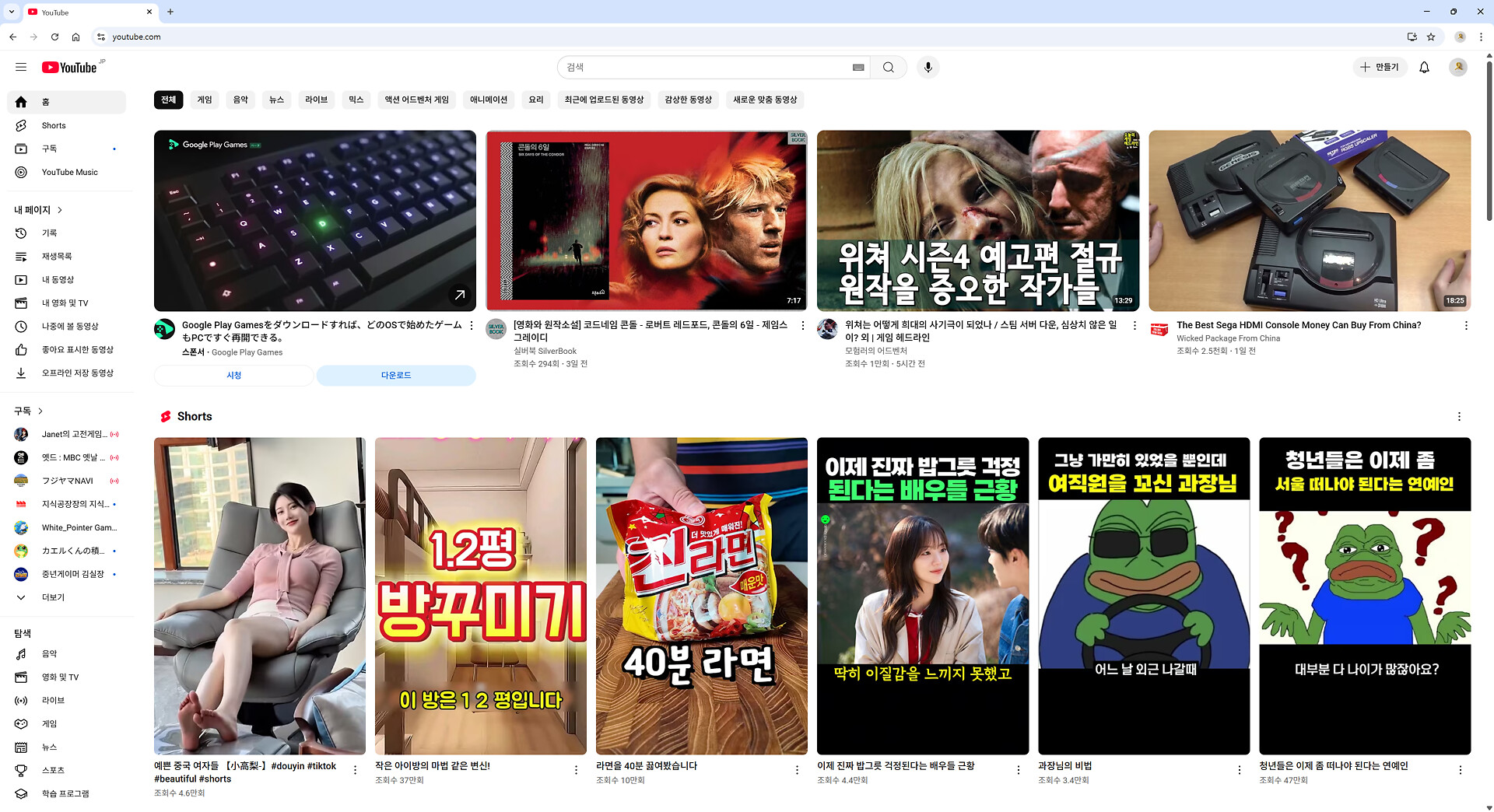1494x812 pixels.
Task: Open the on-screen keyboard icon in search box
Action: click(858, 68)
